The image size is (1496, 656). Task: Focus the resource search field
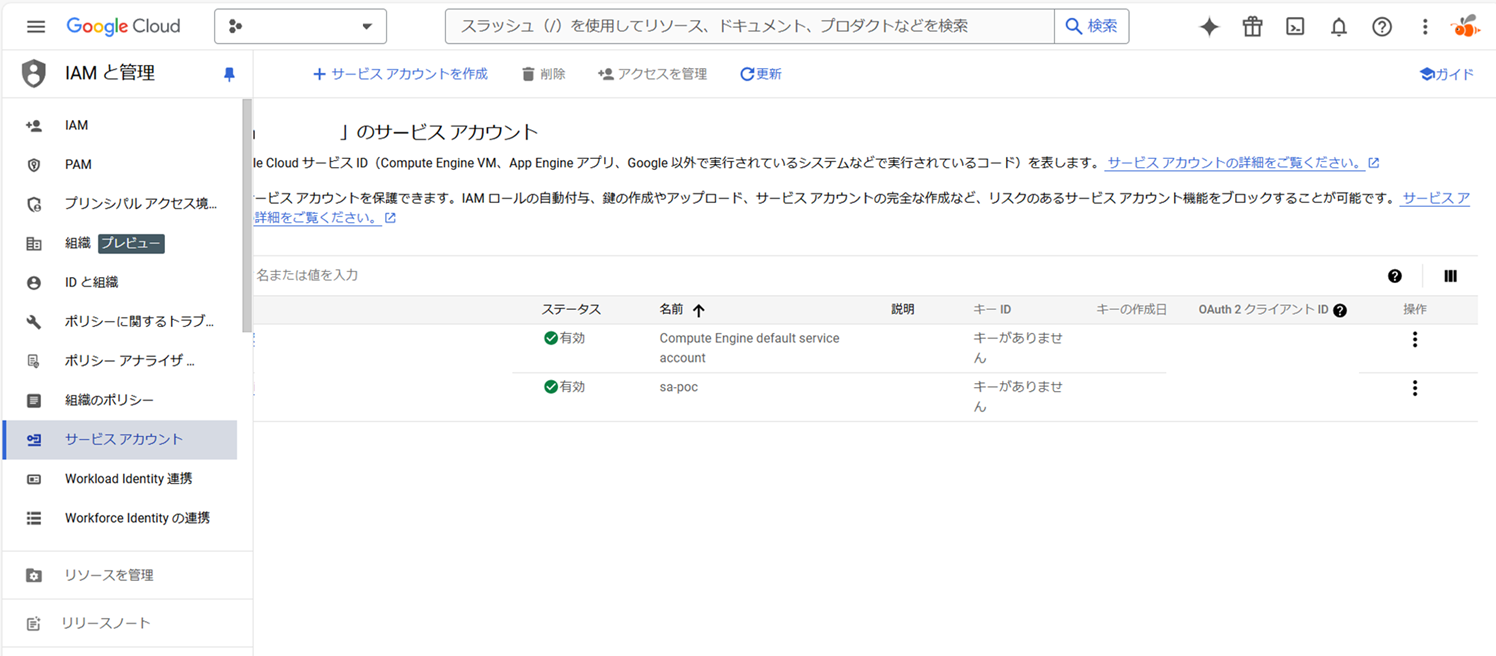tap(750, 27)
